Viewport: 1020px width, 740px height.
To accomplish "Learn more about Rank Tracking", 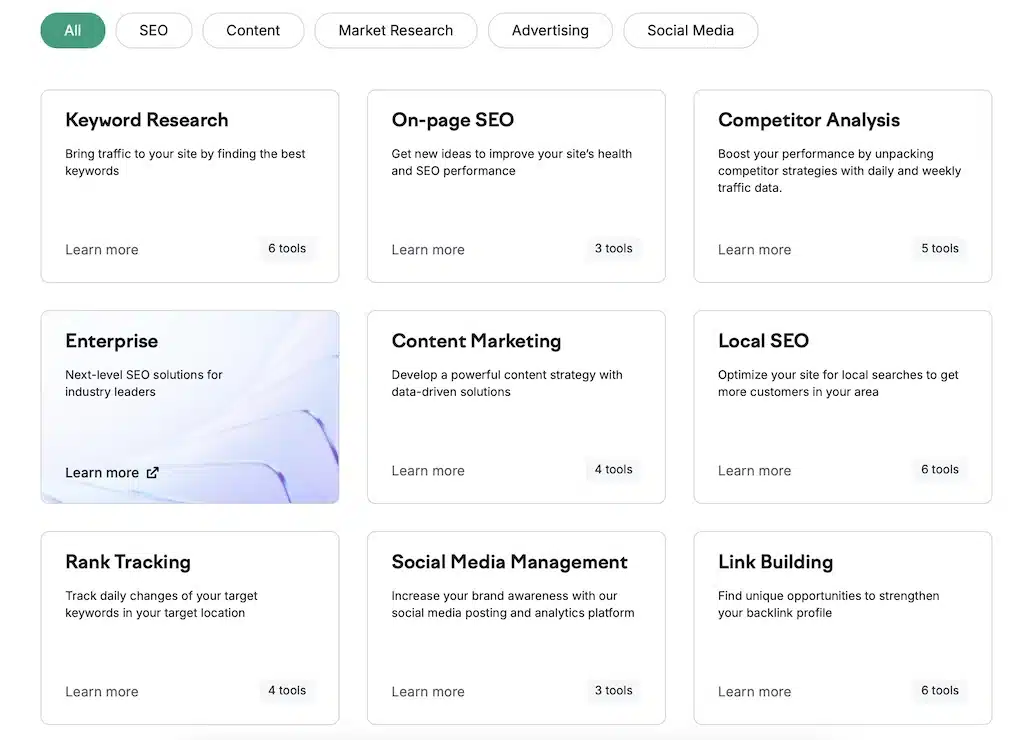I will 101,691.
